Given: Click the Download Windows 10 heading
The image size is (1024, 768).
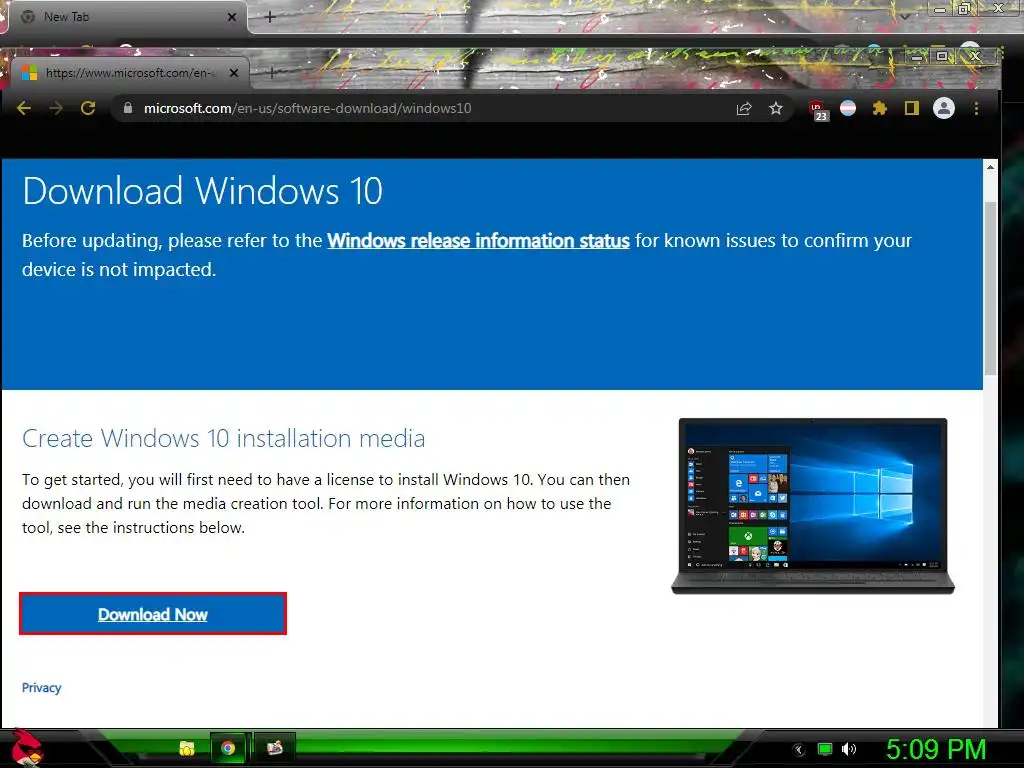Looking at the screenshot, I should [x=202, y=191].
